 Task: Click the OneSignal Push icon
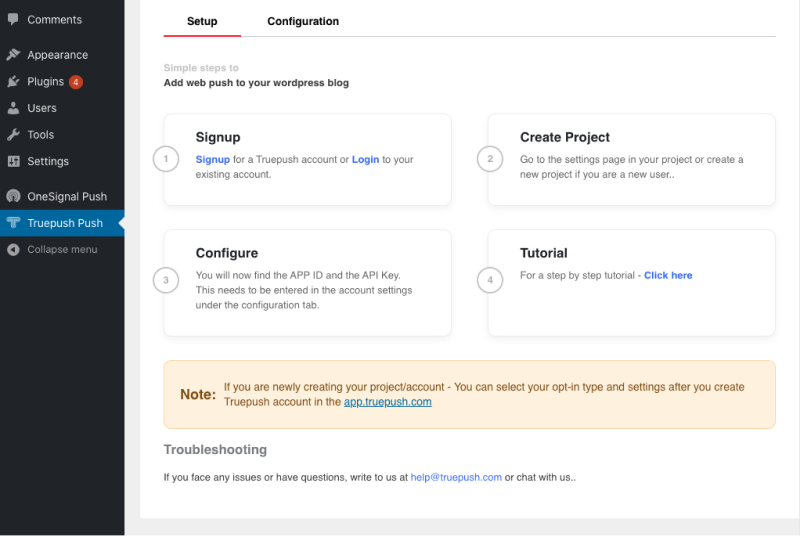(x=13, y=196)
